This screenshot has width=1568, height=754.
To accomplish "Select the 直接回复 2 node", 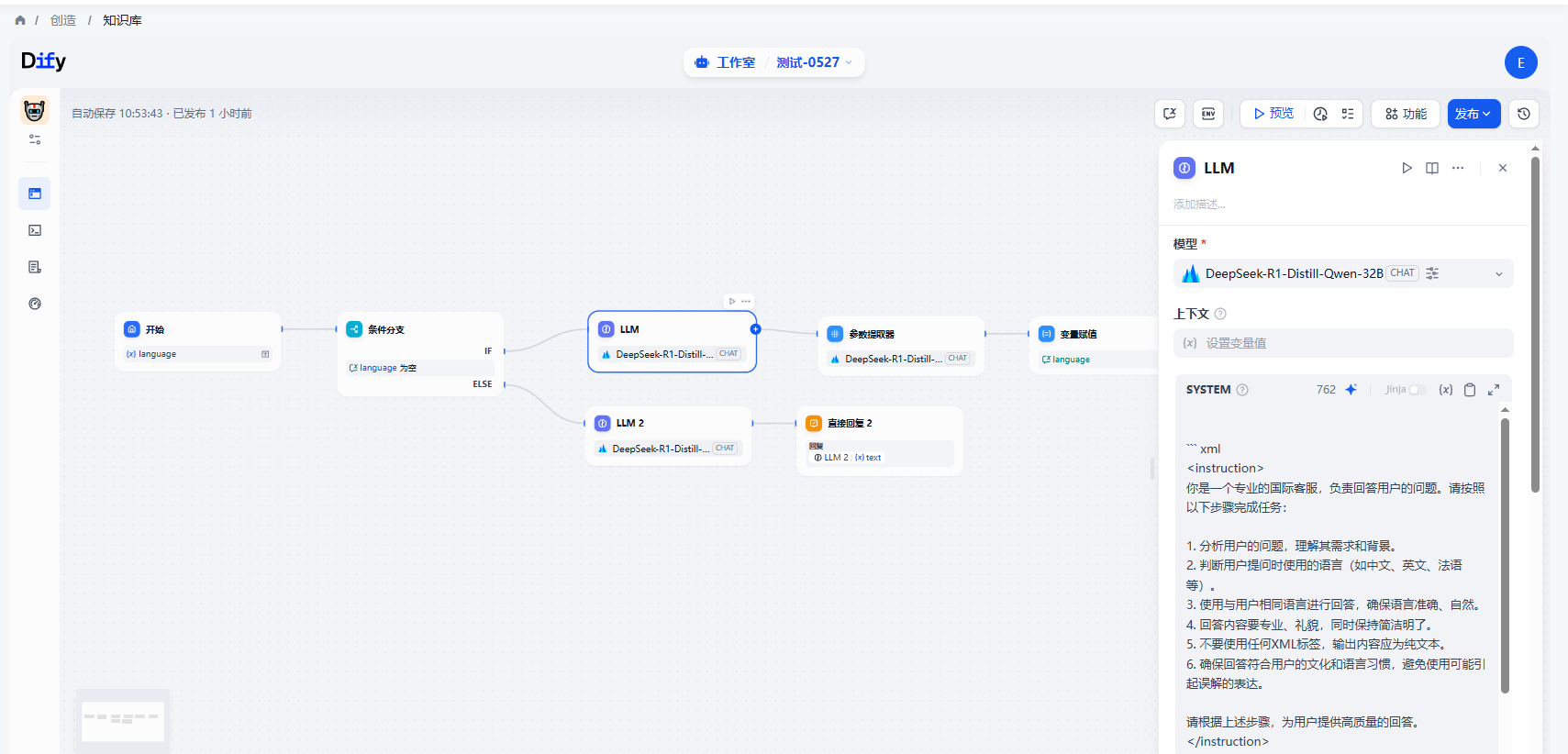I will pyautogui.click(x=880, y=441).
